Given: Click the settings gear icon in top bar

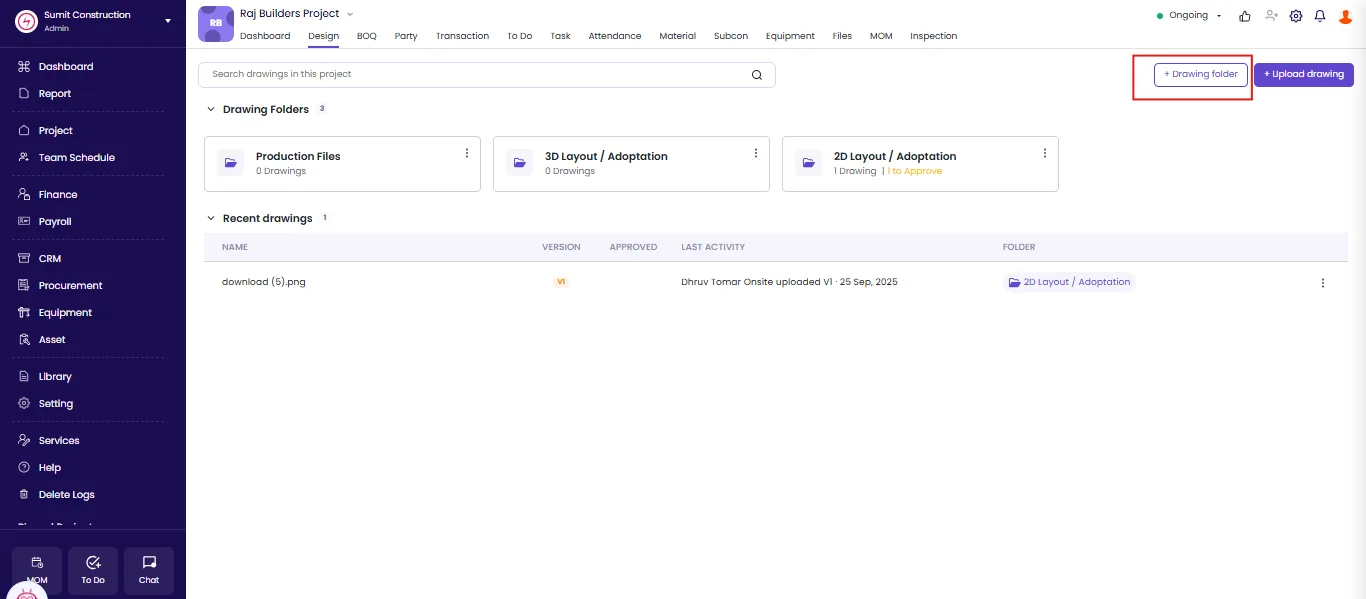Looking at the screenshot, I should 1296,16.
